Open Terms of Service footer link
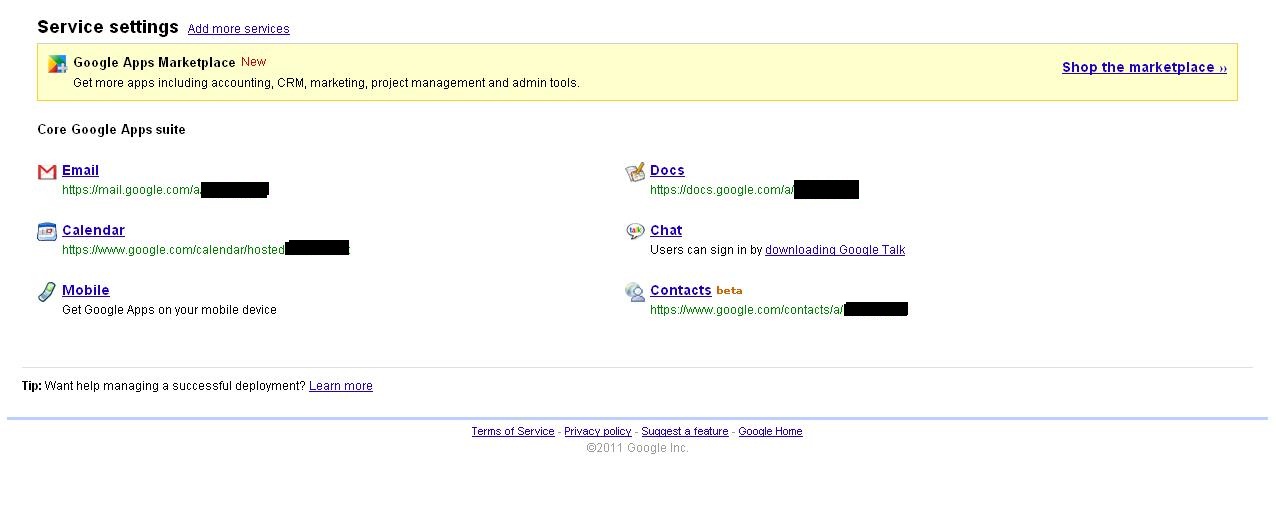 pyautogui.click(x=513, y=431)
